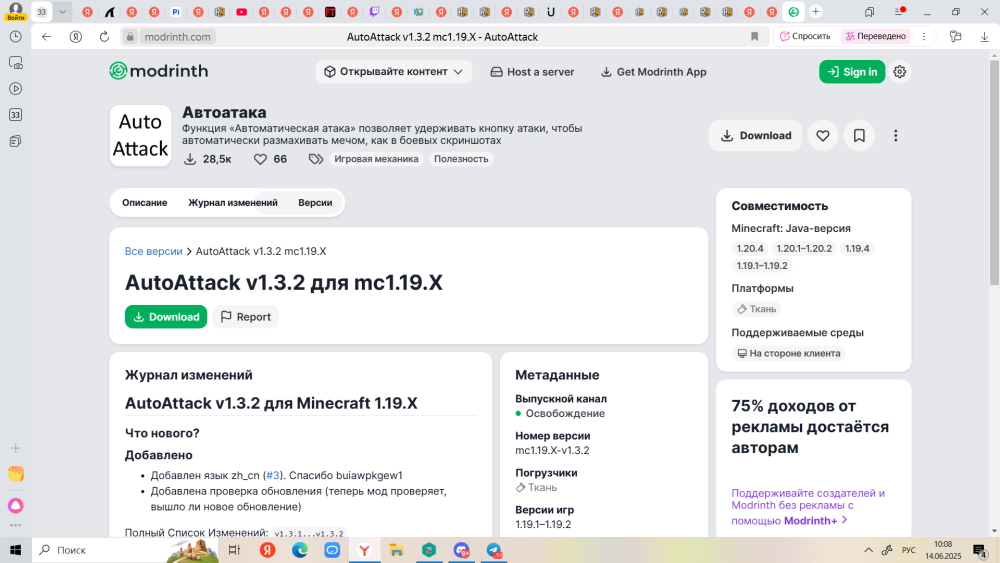Image resolution: width=1000 pixels, height=563 pixels.
Task: Open browser page options menu beside Переведено
Action: (923, 37)
